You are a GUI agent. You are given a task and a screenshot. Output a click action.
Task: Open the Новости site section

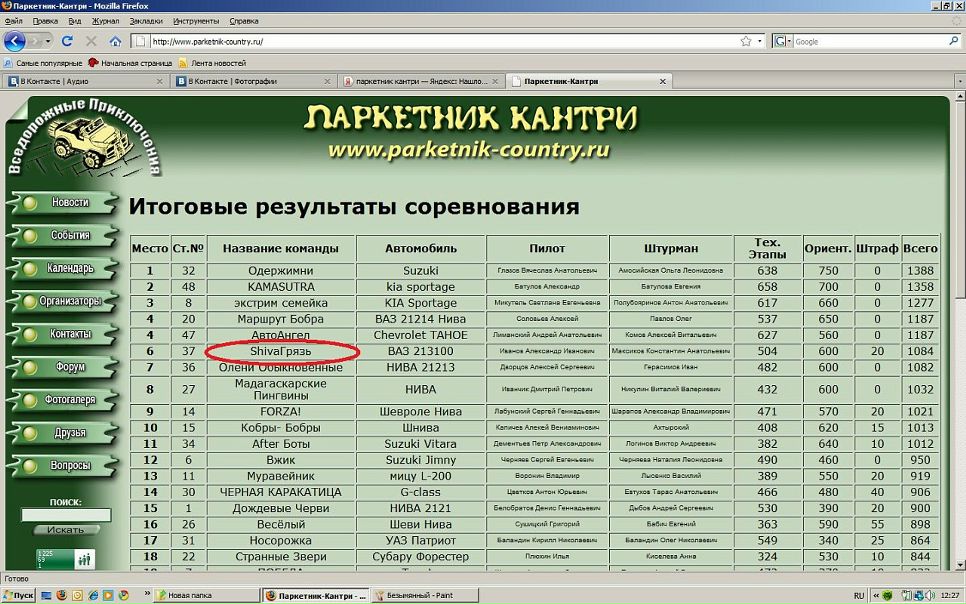(62, 202)
